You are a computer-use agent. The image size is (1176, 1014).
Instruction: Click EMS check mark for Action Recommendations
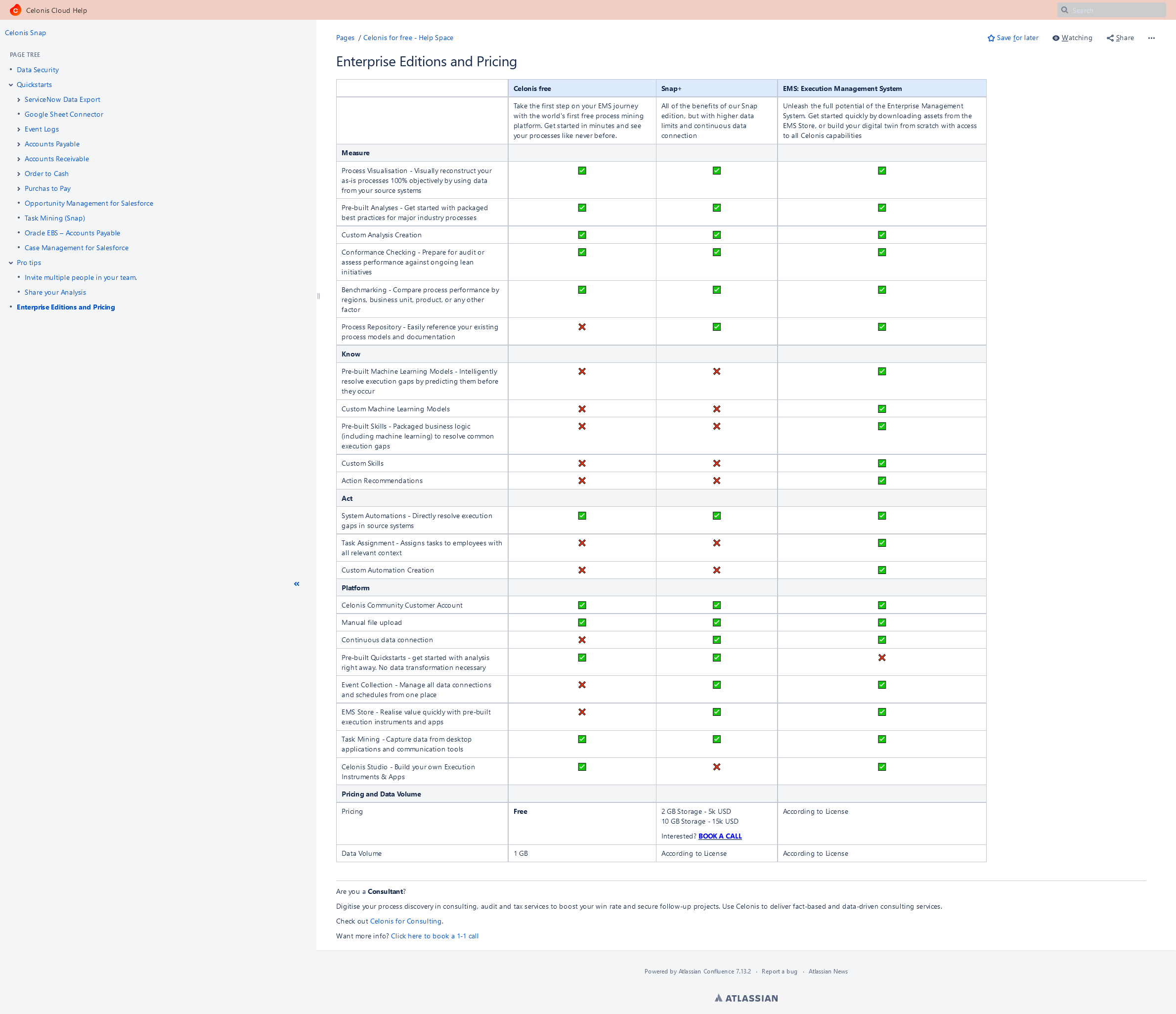[881, 481]
